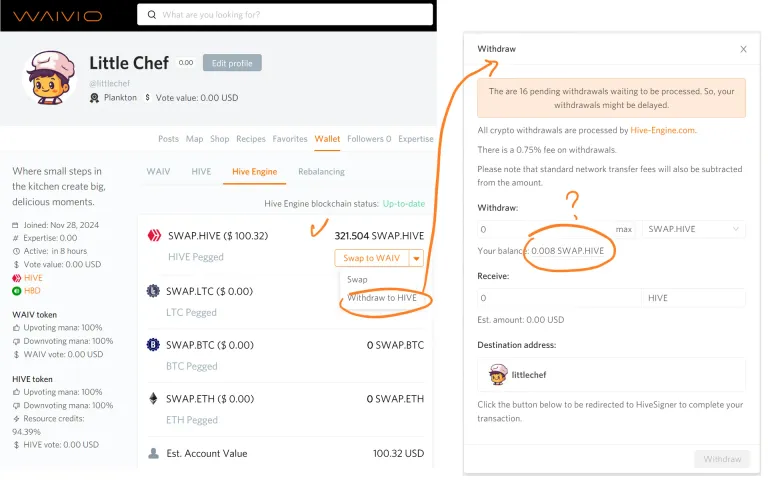
Task: Click the search magnifier icon
Action: pyautogui.click(x=152, y=15)
